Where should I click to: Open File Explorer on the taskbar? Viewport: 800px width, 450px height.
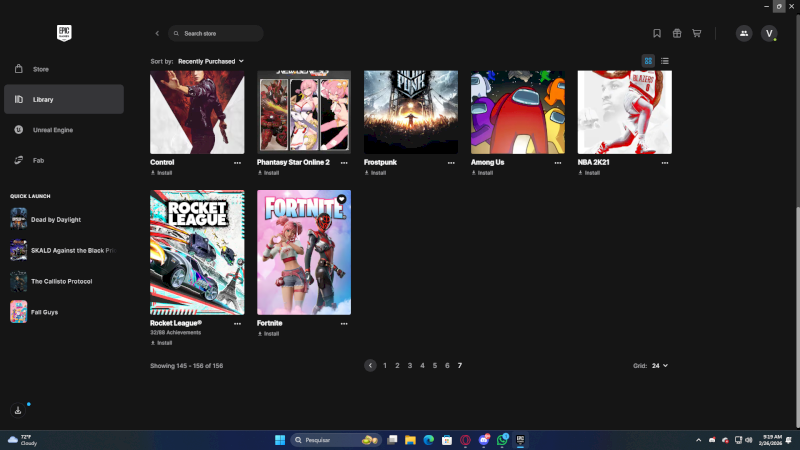410,440
